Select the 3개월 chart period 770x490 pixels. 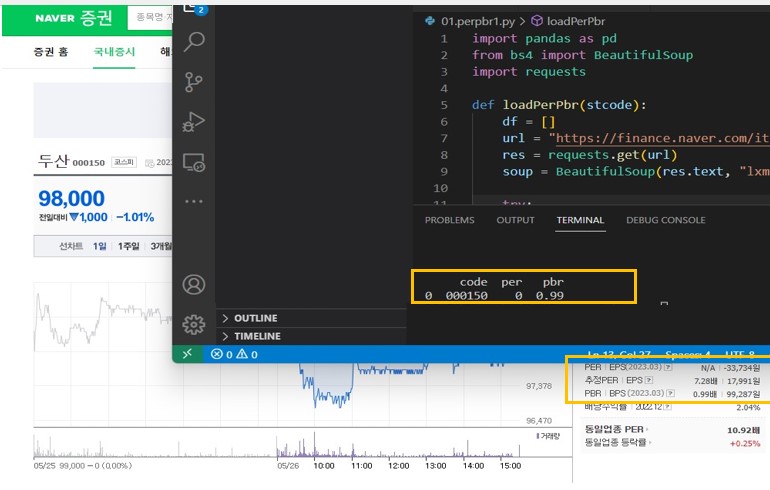(x=161, y=246)
